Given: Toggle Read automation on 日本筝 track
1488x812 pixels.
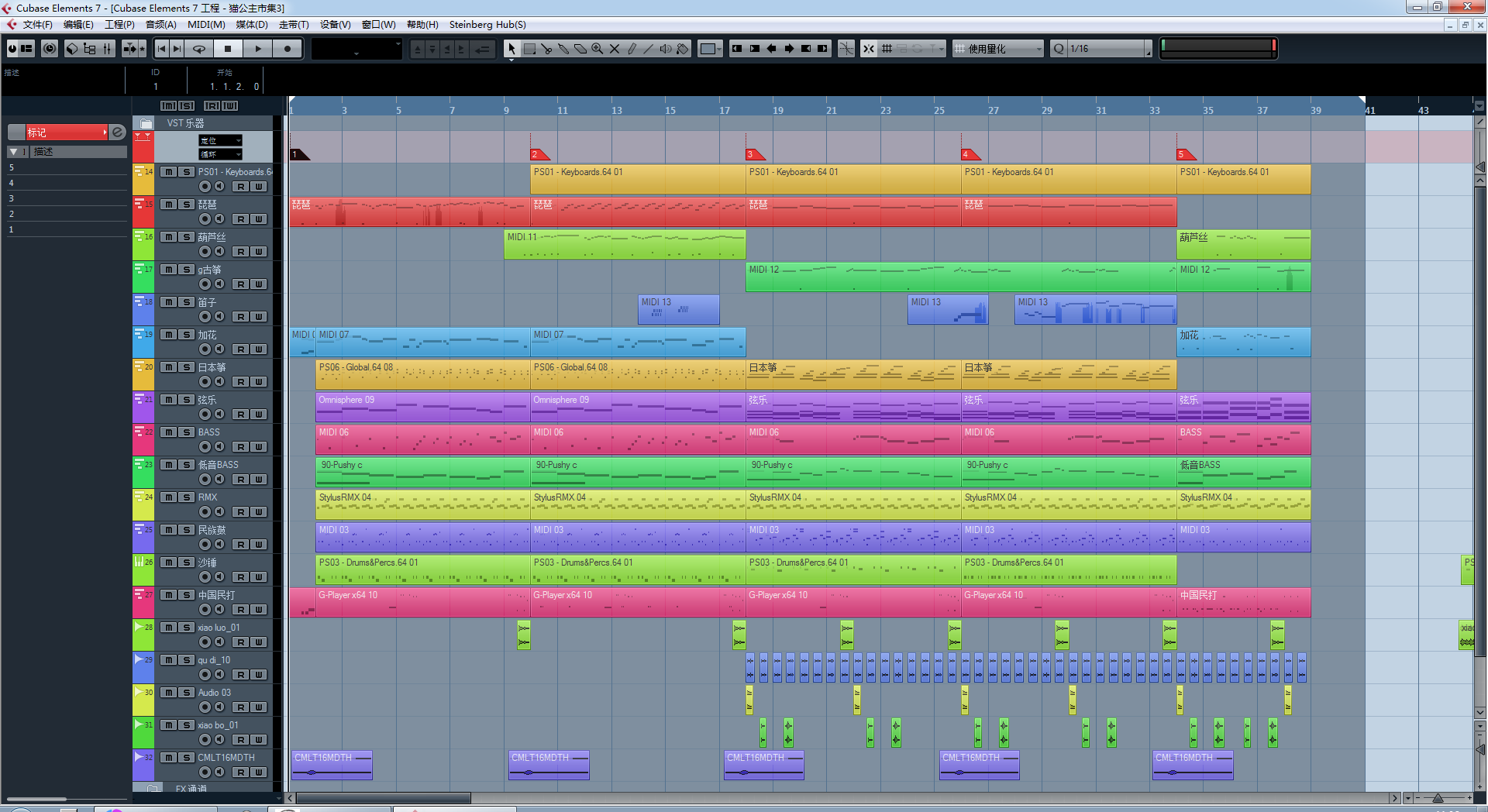Looking at the screenshot, I should [242, 382].
